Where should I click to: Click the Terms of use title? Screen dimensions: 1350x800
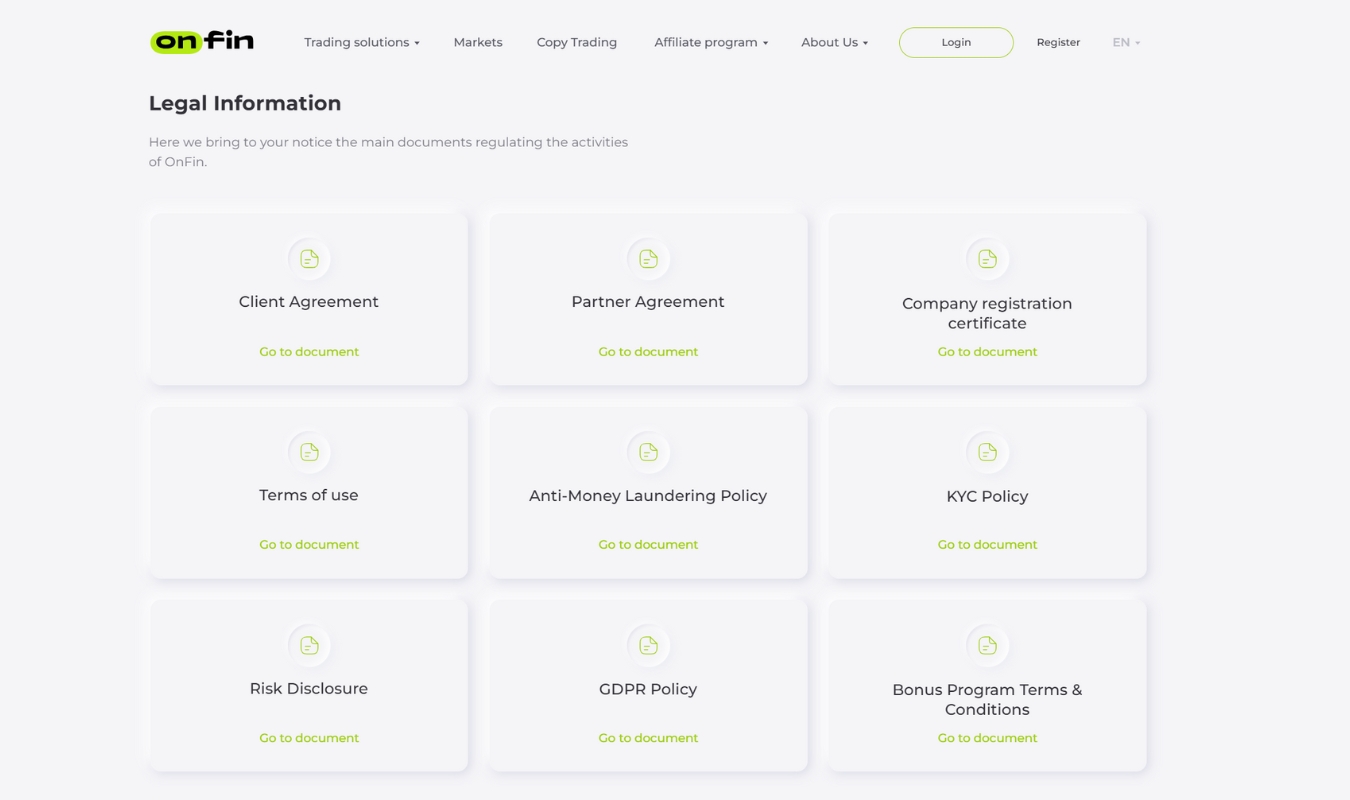tap(309, 495)
